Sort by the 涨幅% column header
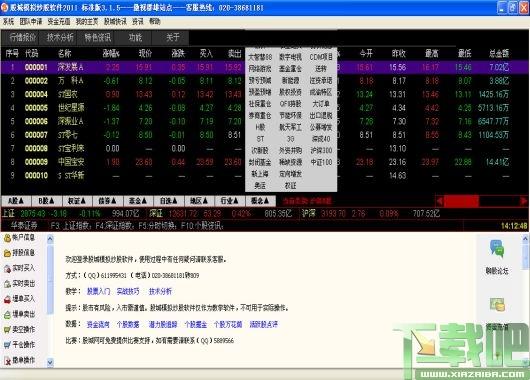This screenshot has width=530, height=380. [x=111, y=53]
